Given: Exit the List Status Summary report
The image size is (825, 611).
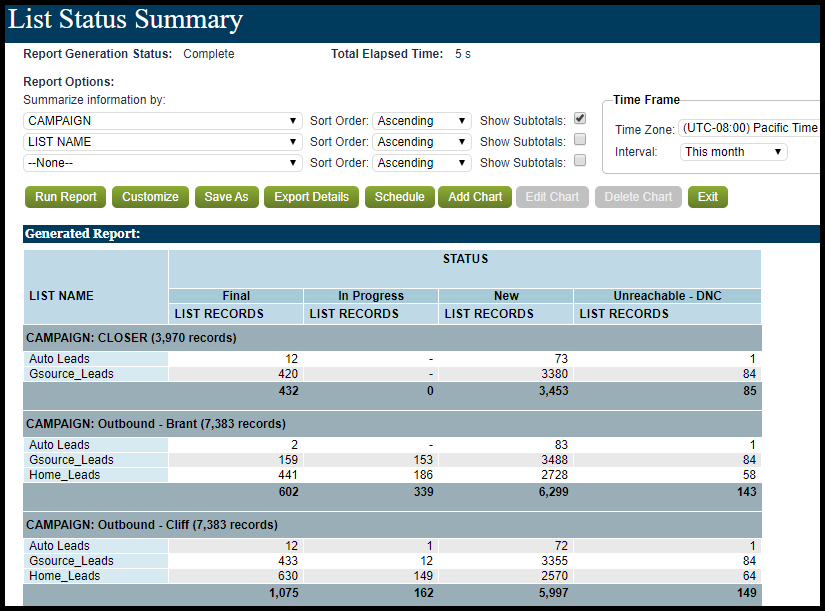Looking at the screenshot, I should point(708,197).
